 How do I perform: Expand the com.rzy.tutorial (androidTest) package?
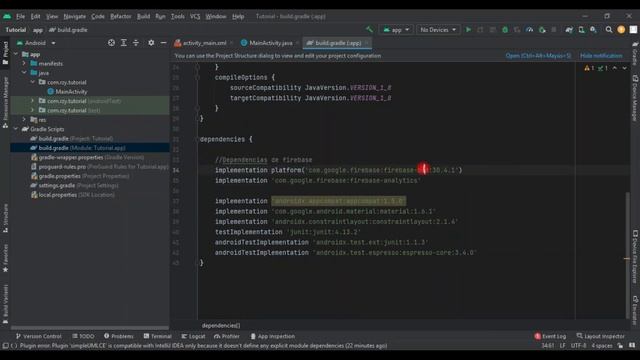click(33, 100)
